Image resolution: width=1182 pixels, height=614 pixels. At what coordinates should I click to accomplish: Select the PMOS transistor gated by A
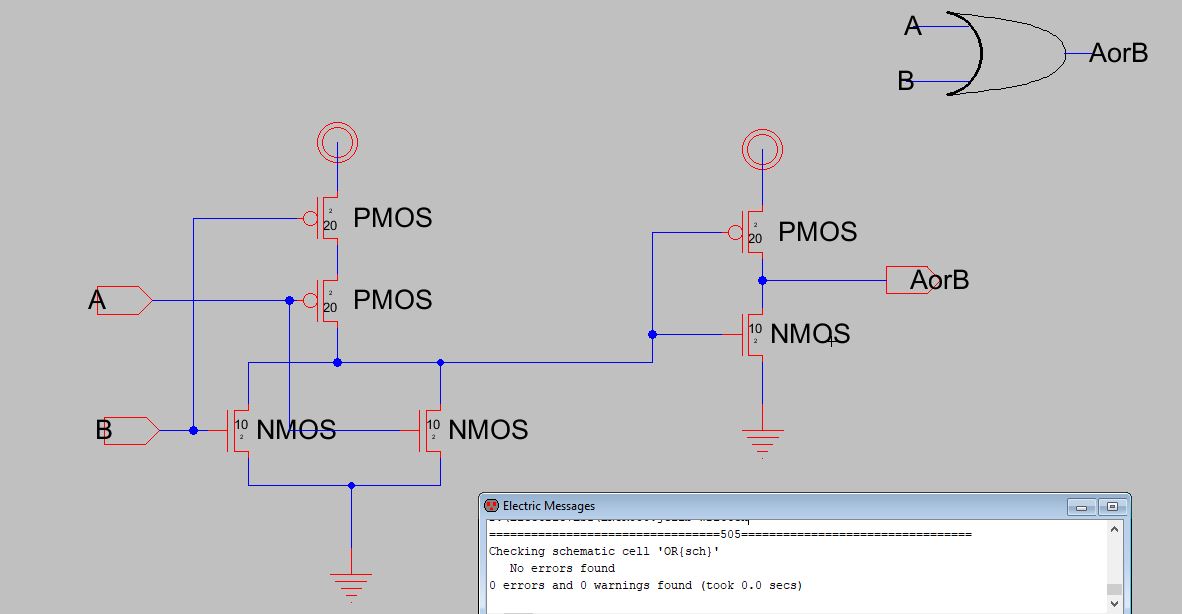point(327,300)
